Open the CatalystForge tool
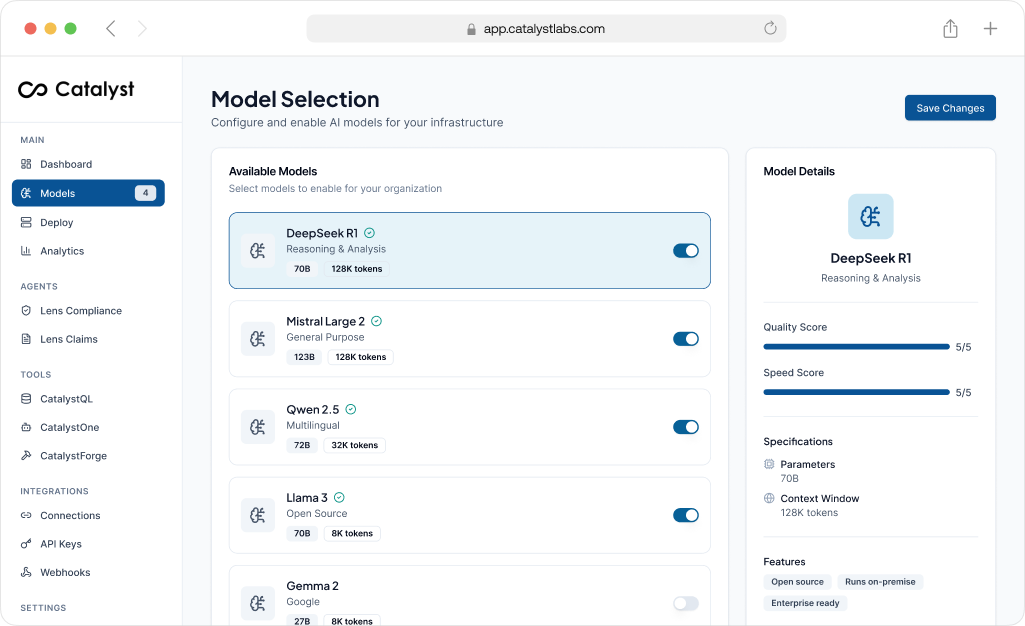The image size is (1025, 626). (x=88, y=455)
